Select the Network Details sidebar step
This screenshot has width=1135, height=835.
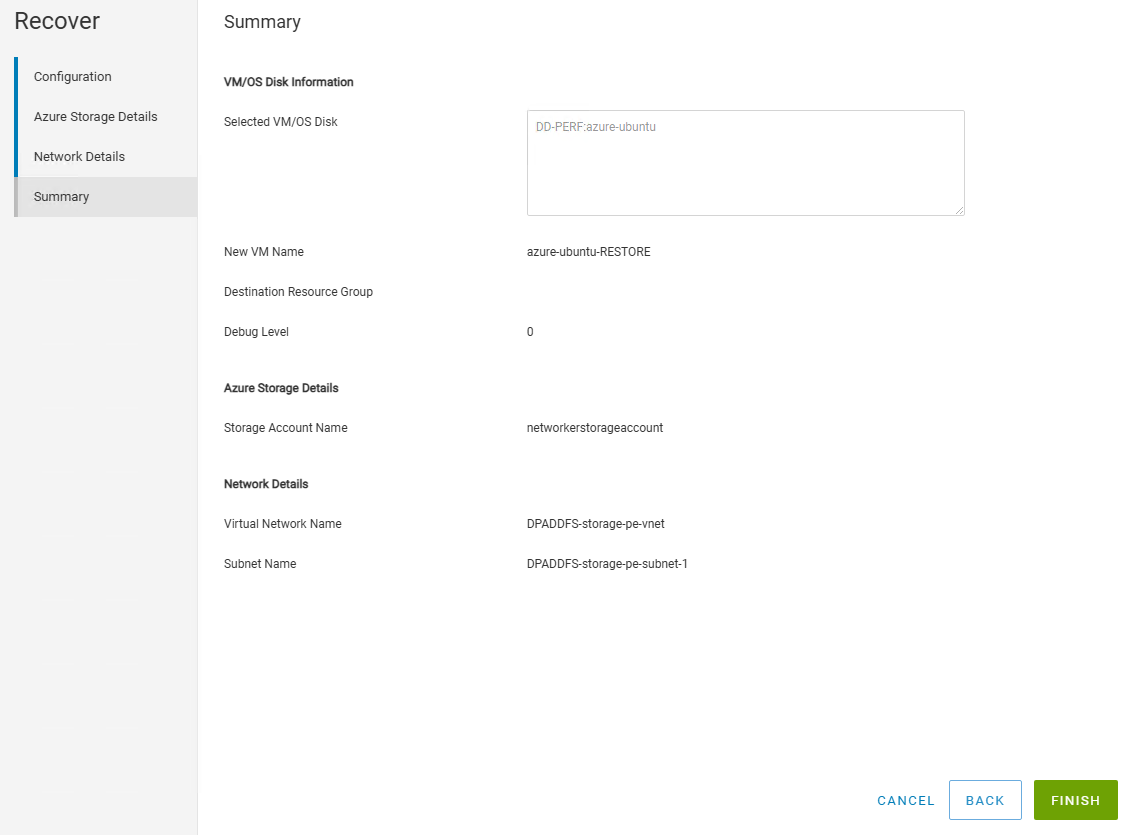click(80, 157)
